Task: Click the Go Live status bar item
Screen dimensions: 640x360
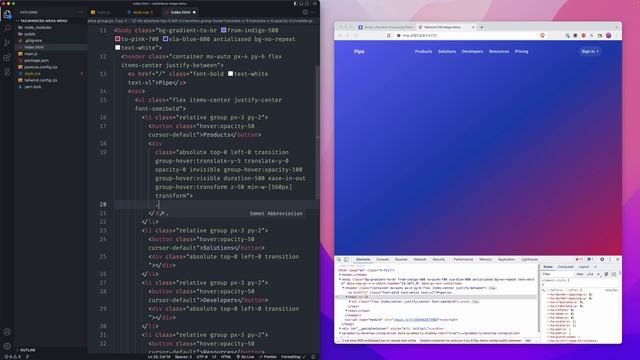Action: pos(245,357)
